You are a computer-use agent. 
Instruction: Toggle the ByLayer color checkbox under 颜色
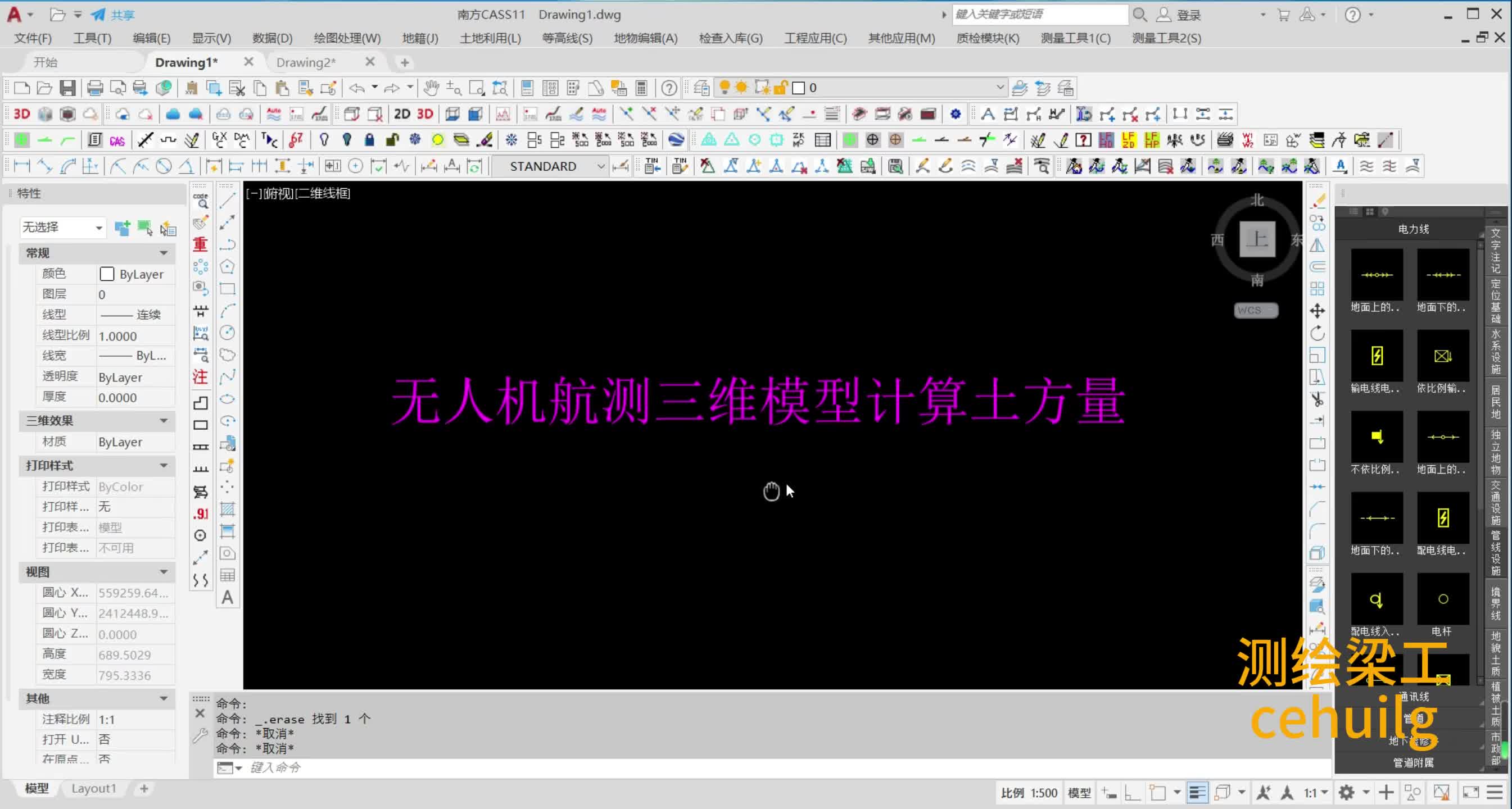107,274
